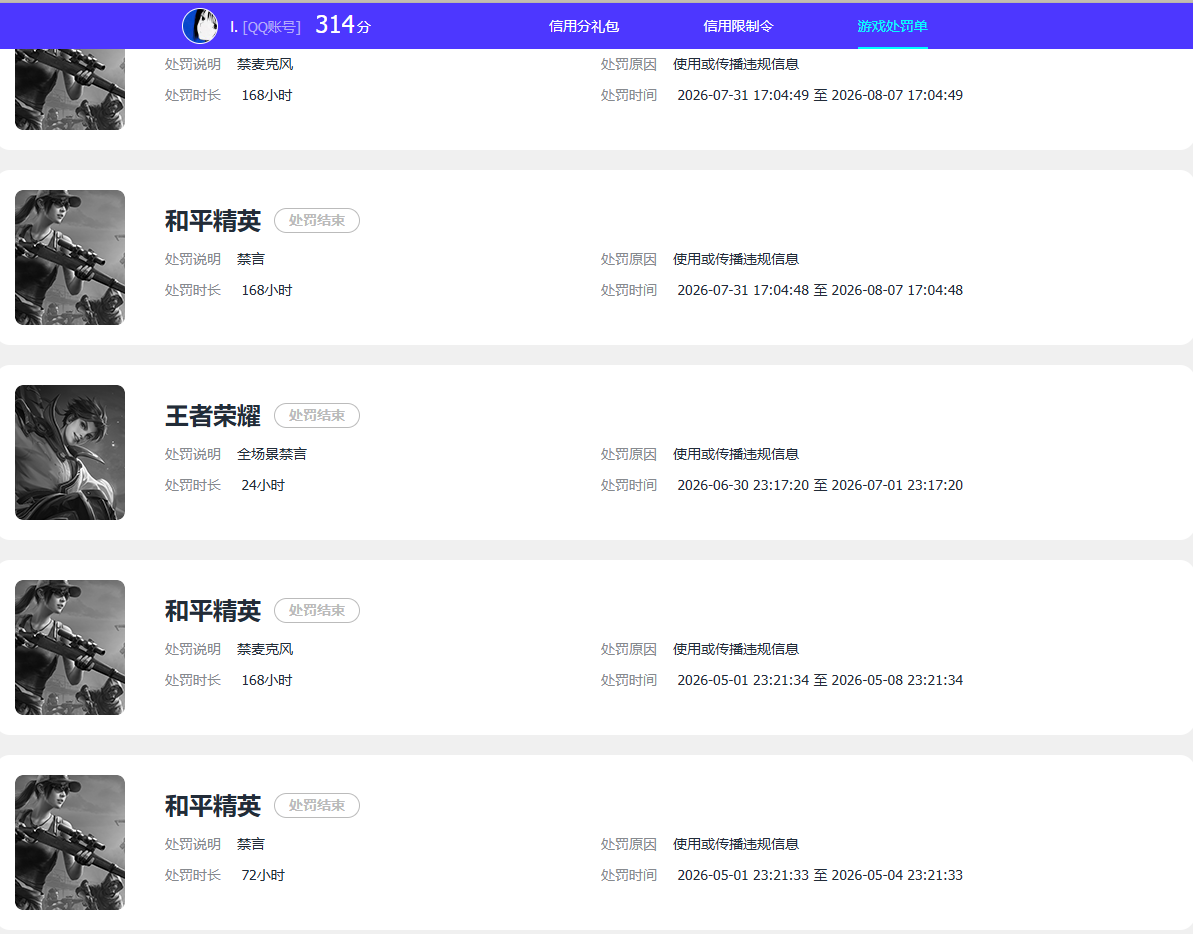The width and height of the screenshot is (1193, 934).
Task: Click 禁麦克风 in the 2026-05-01 record
Action: [x=265, y=650]
